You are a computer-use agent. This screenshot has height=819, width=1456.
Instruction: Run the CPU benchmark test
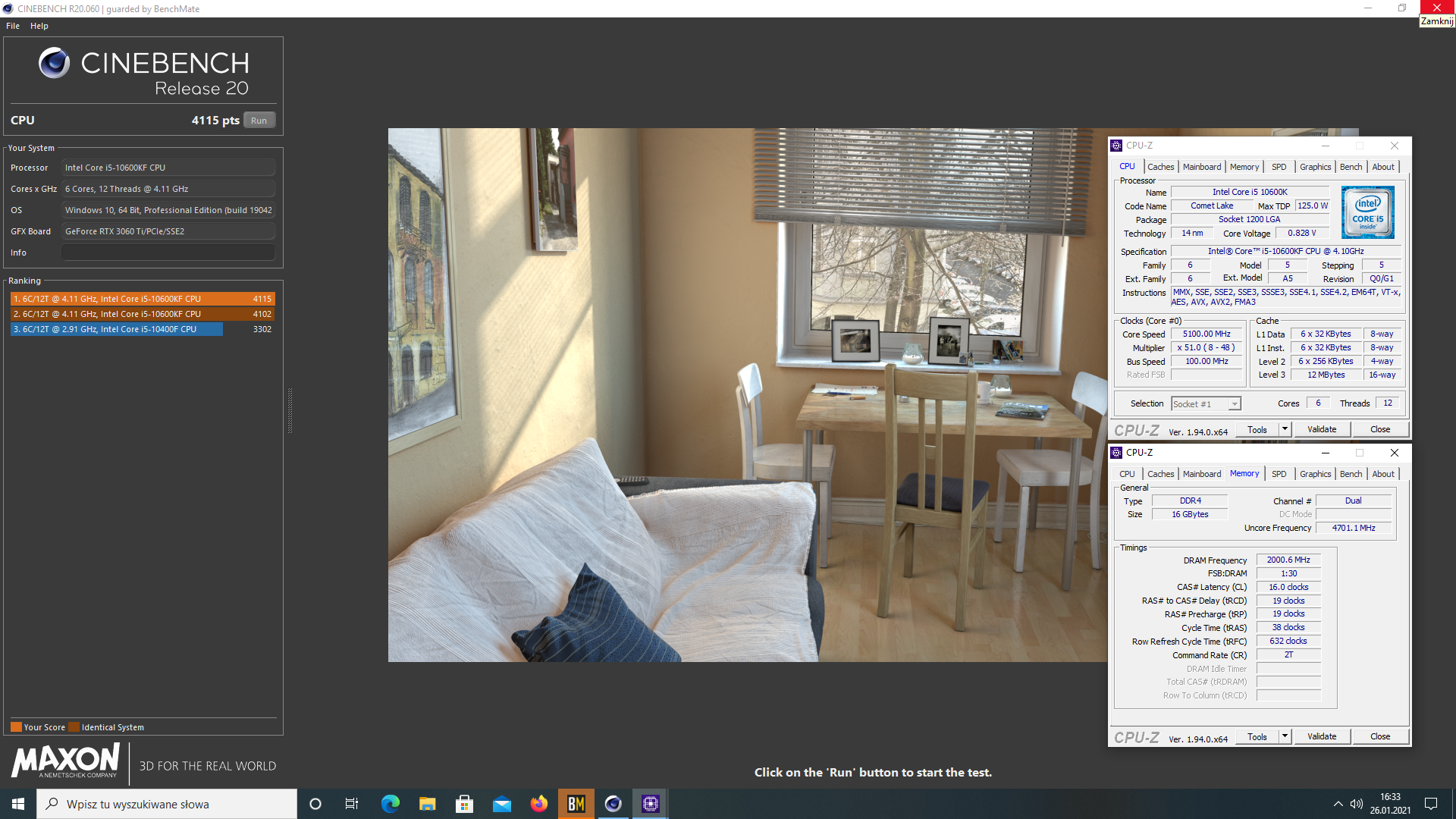tap(259, 121)
